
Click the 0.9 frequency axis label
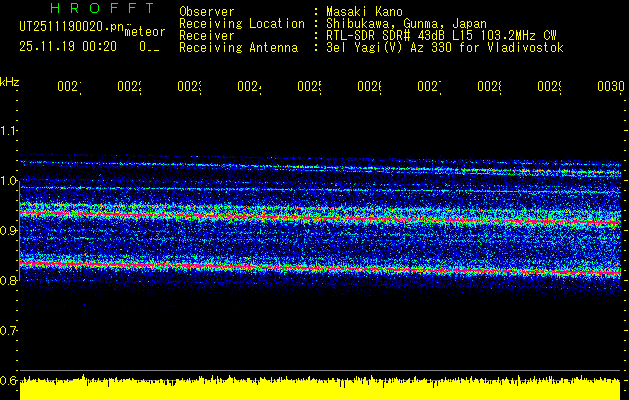pyautogui.click(x=8, y=231)
